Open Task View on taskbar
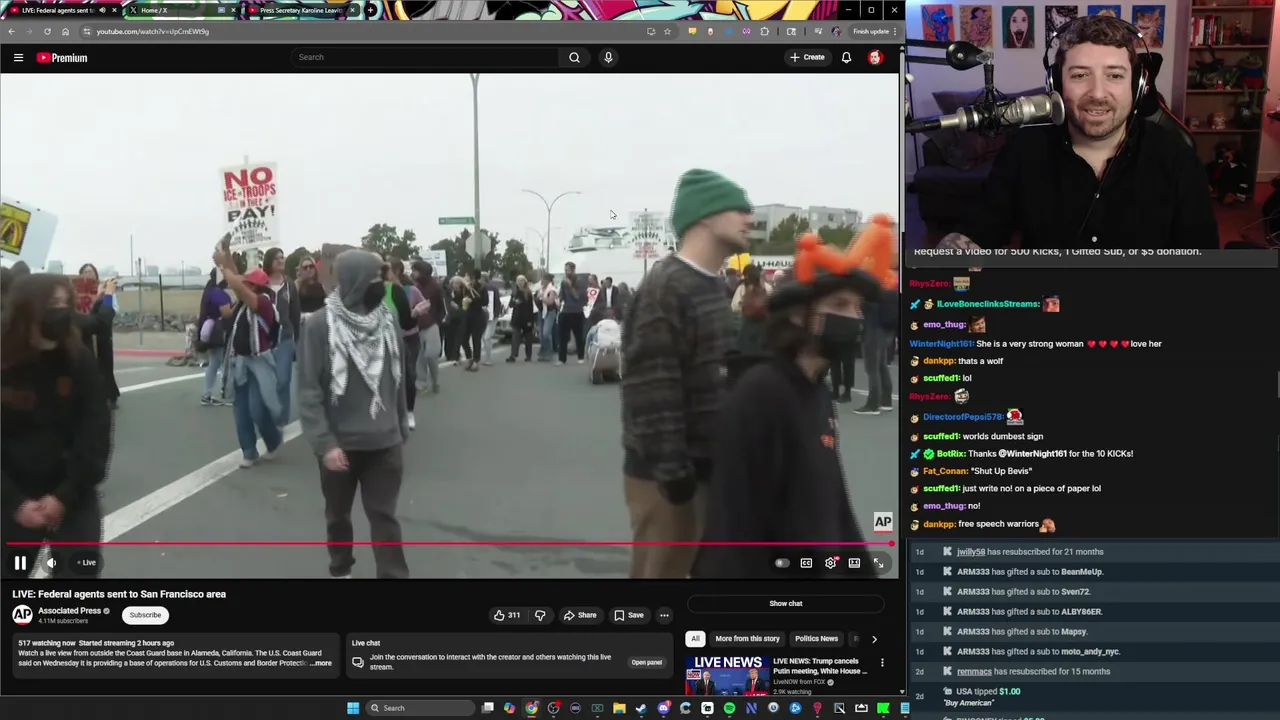 487,708
